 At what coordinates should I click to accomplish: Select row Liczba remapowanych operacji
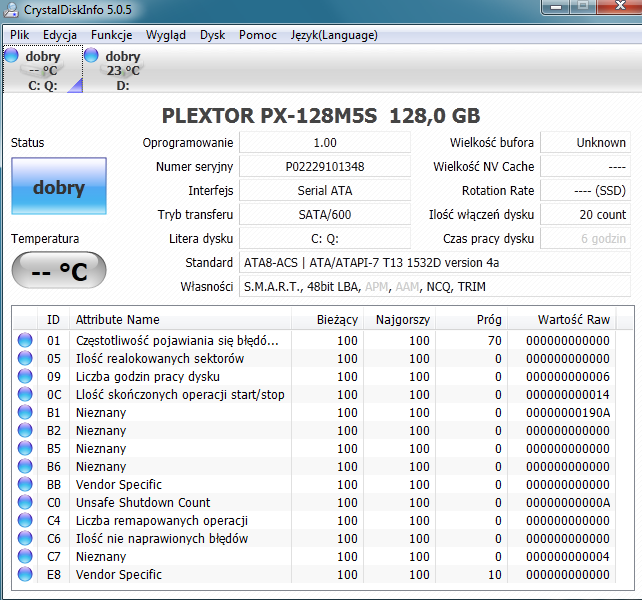click(x=314, y=521)
